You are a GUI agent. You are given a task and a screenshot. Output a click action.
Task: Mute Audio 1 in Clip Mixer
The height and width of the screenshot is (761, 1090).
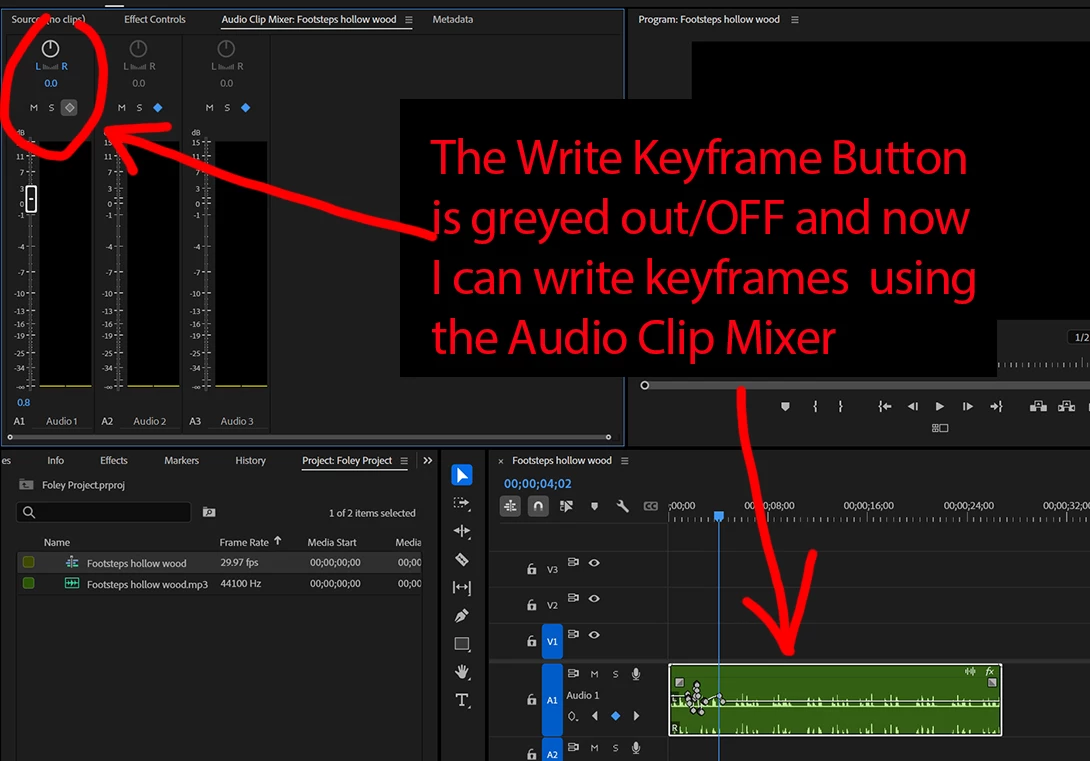(x=33, y=108)
